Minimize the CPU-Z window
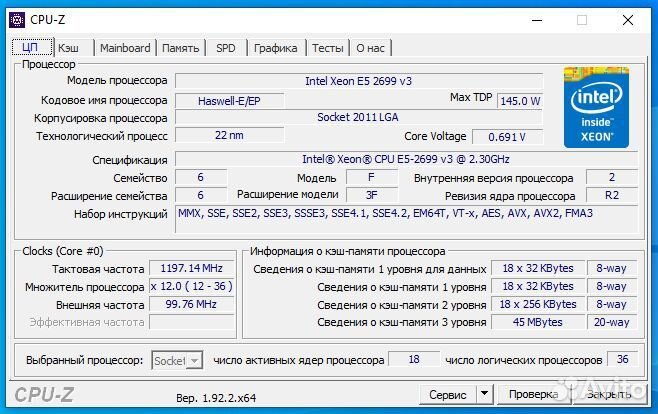The image size is (658, 414). 537,20
